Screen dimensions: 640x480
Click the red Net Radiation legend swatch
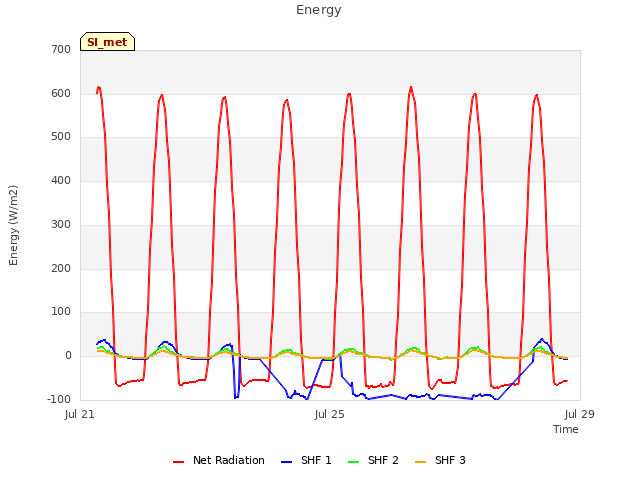click(x=178, y=462)
